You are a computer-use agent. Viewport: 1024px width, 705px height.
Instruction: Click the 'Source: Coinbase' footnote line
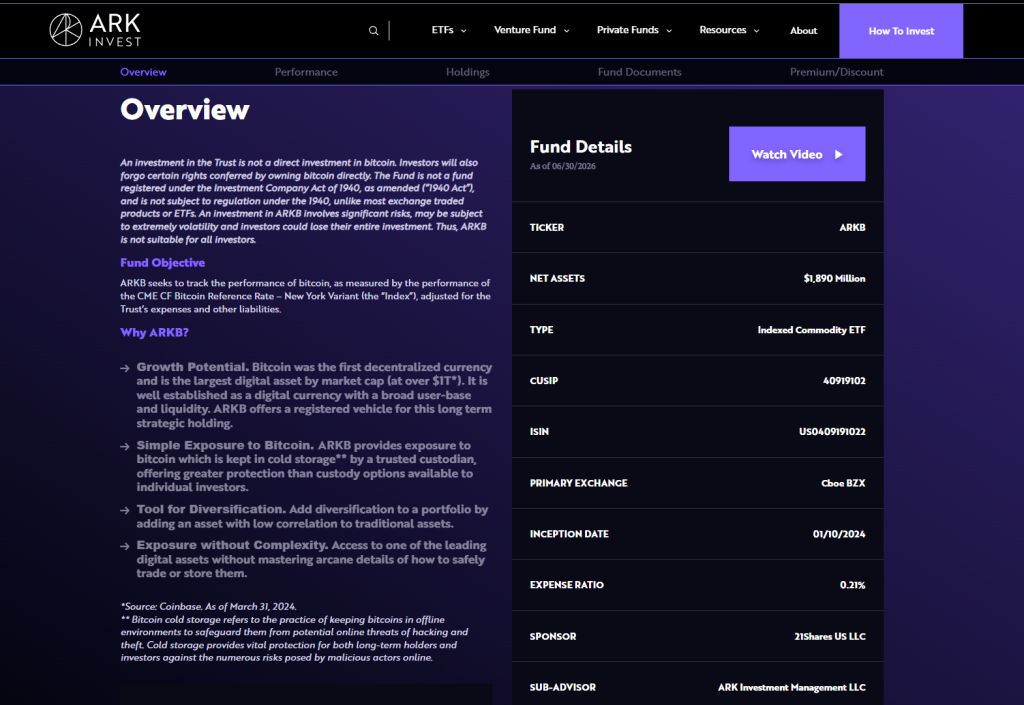pos(208,606)
